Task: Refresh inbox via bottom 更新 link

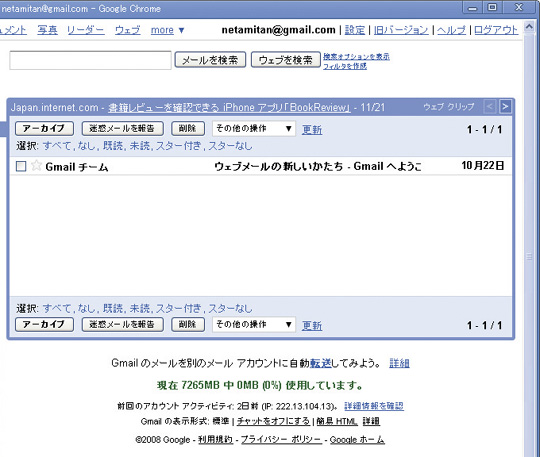Action: click(x=312, y=325)
